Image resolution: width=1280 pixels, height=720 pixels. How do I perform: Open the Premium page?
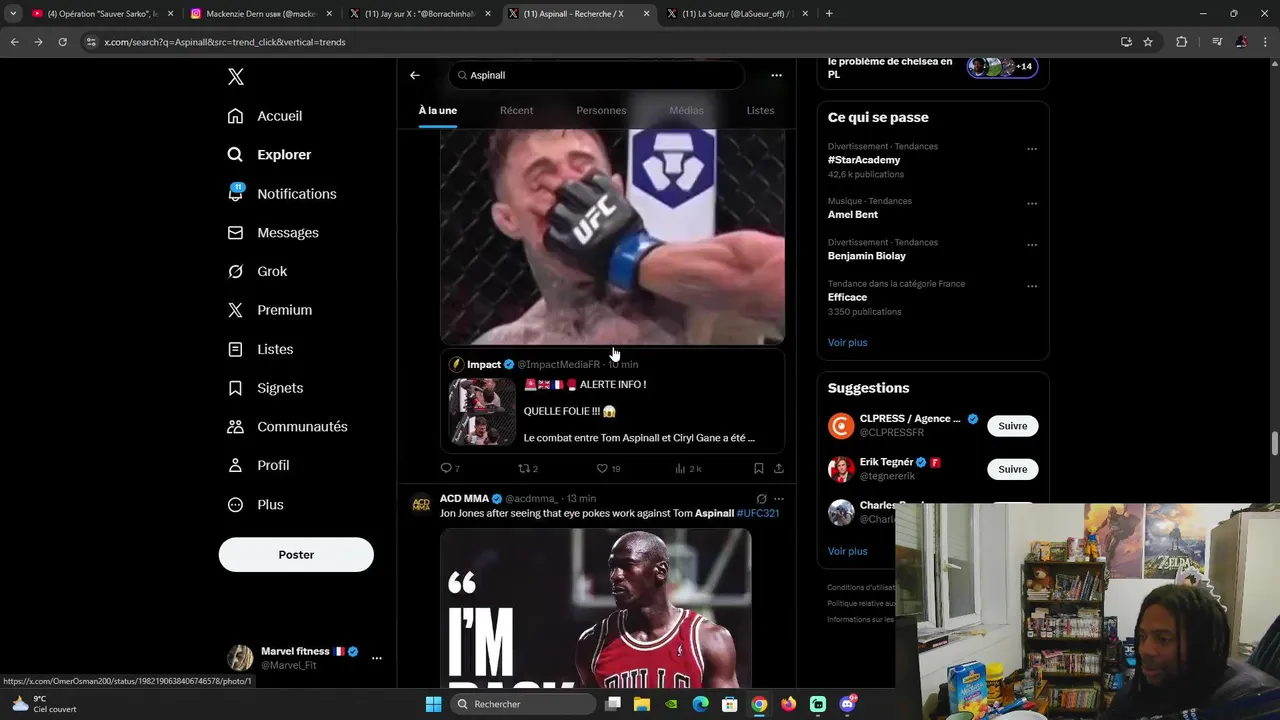tap(270, 310)
